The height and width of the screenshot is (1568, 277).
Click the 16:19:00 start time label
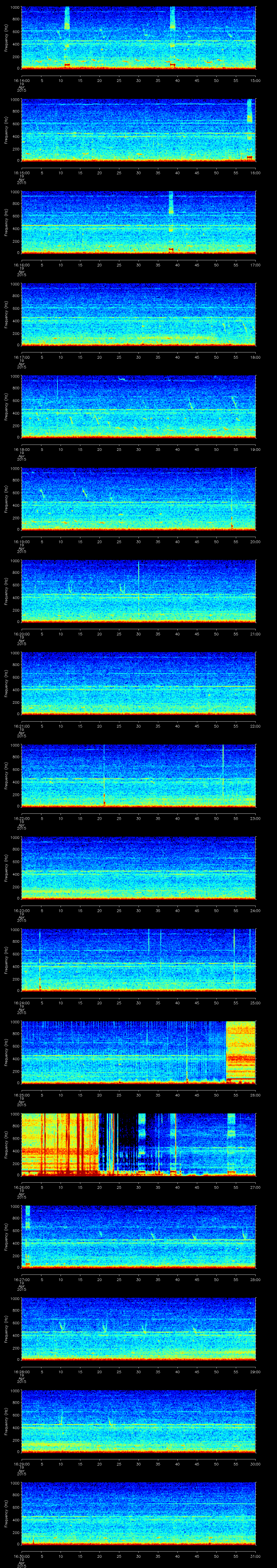pos(21,542)
